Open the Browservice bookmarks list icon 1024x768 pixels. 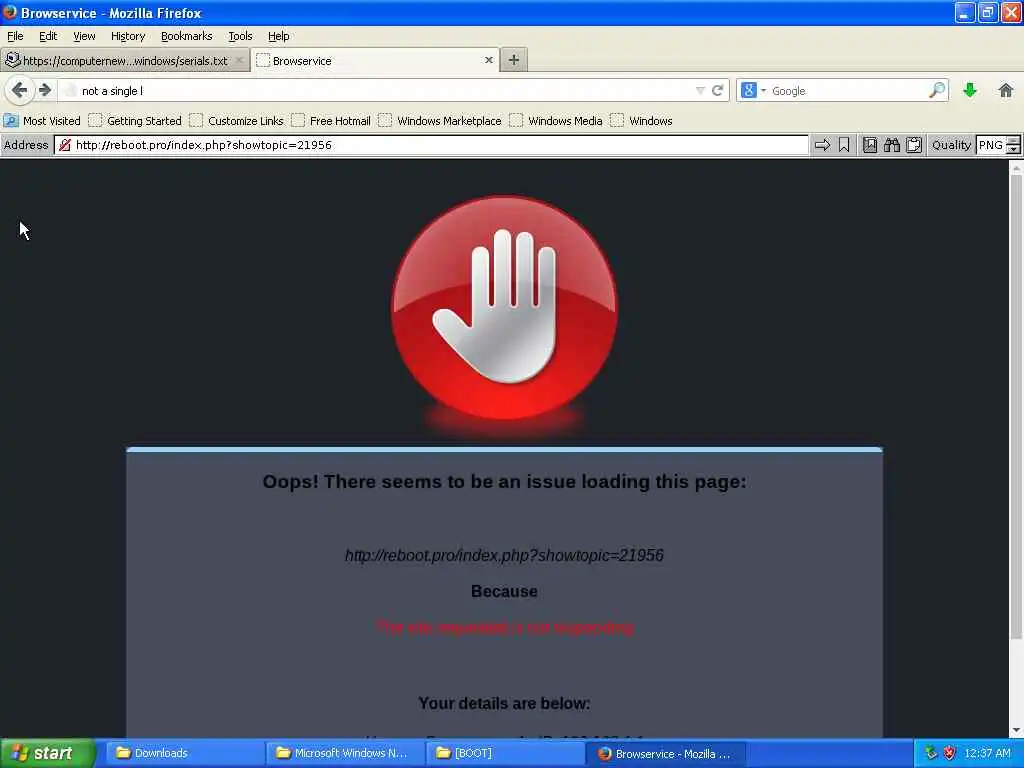[x=870, y=145]
